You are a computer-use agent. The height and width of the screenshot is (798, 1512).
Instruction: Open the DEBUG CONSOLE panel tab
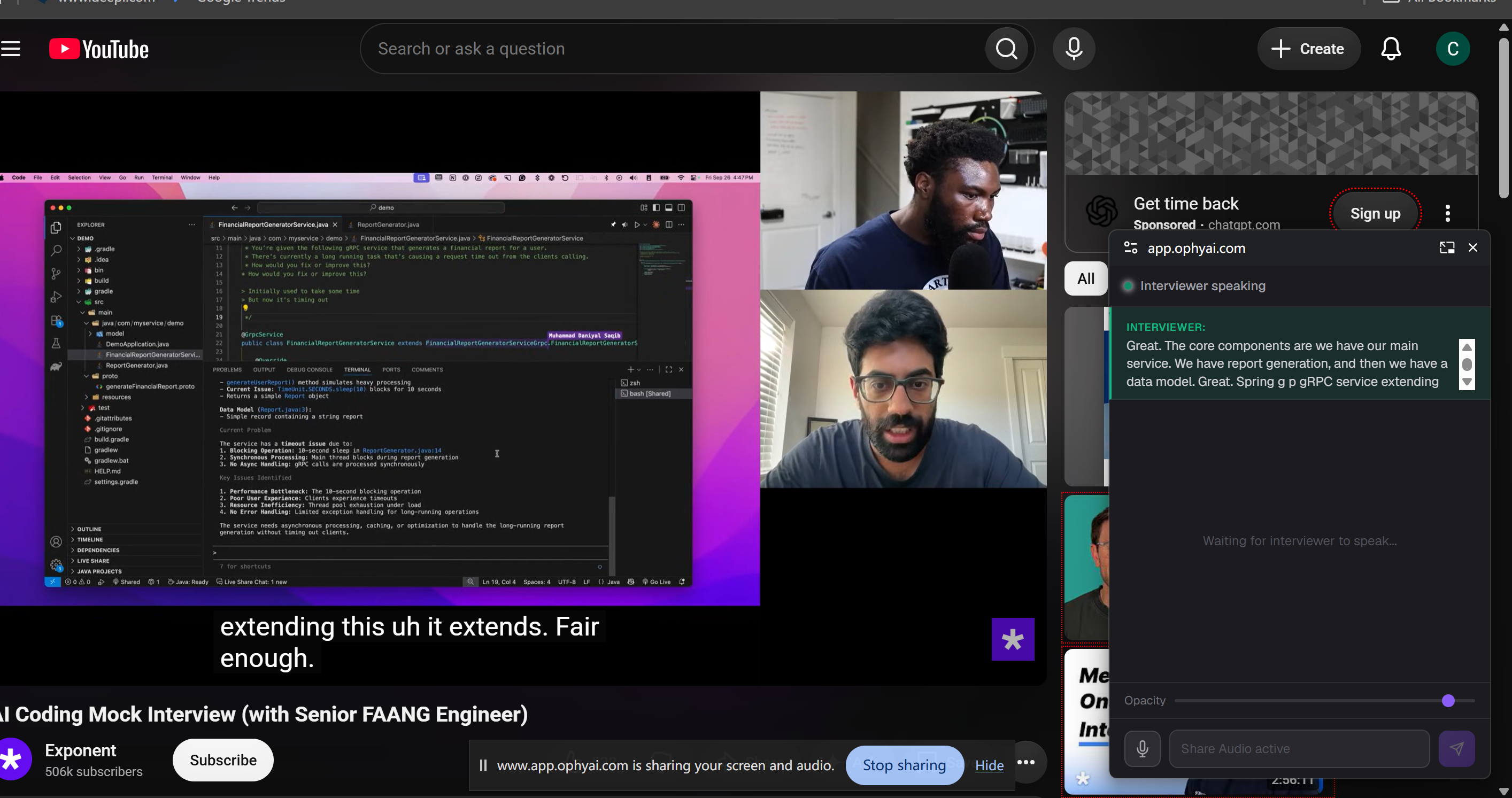point(310,370)
